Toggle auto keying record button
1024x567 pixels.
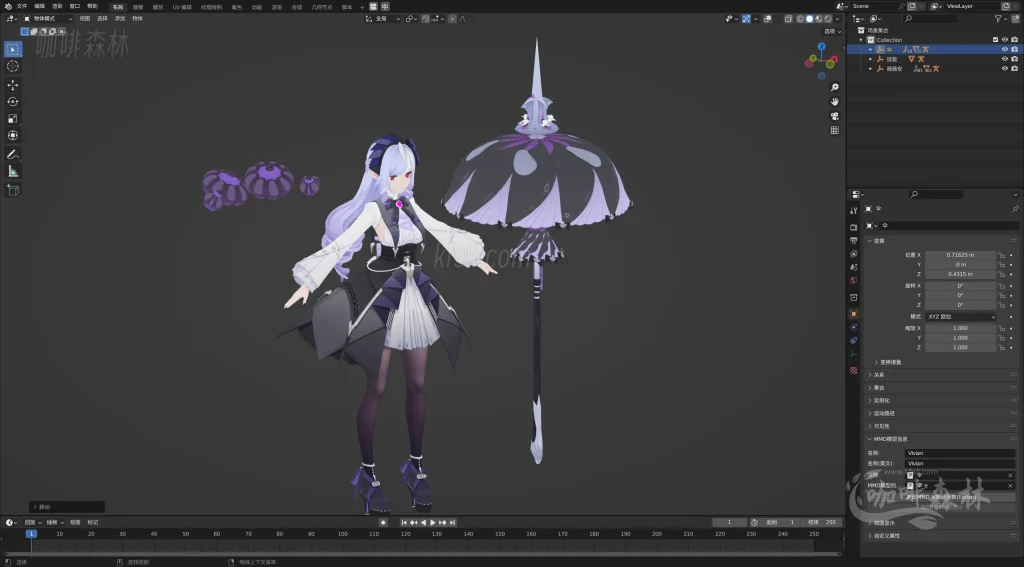[x=383, y=523]
